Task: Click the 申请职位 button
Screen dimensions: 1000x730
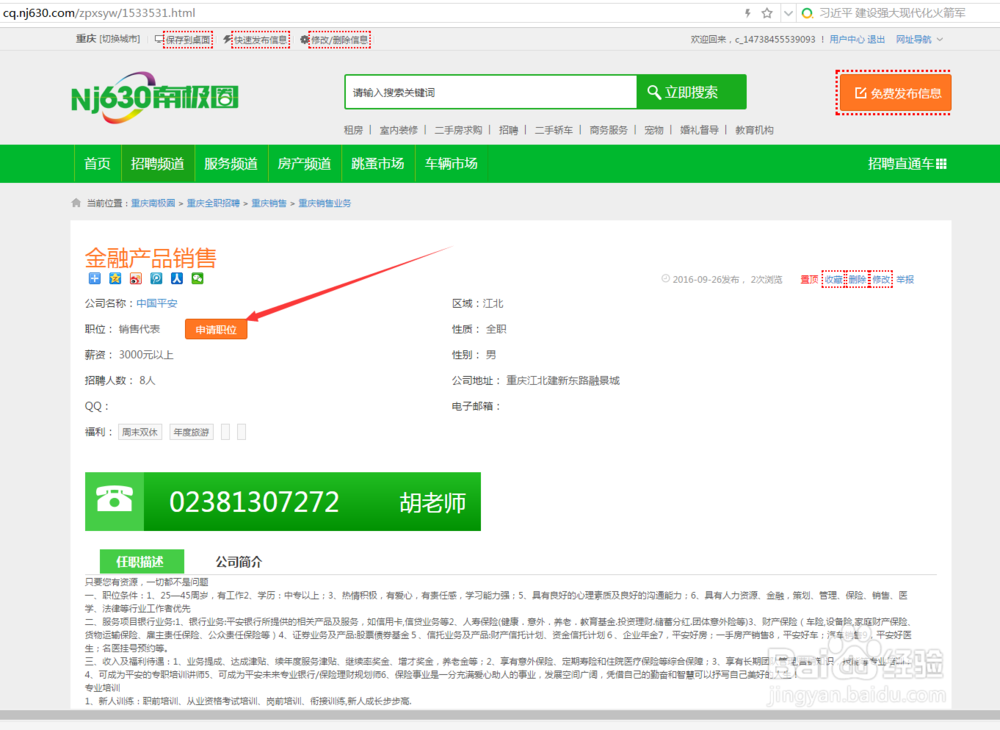Action: pos(216,328)
